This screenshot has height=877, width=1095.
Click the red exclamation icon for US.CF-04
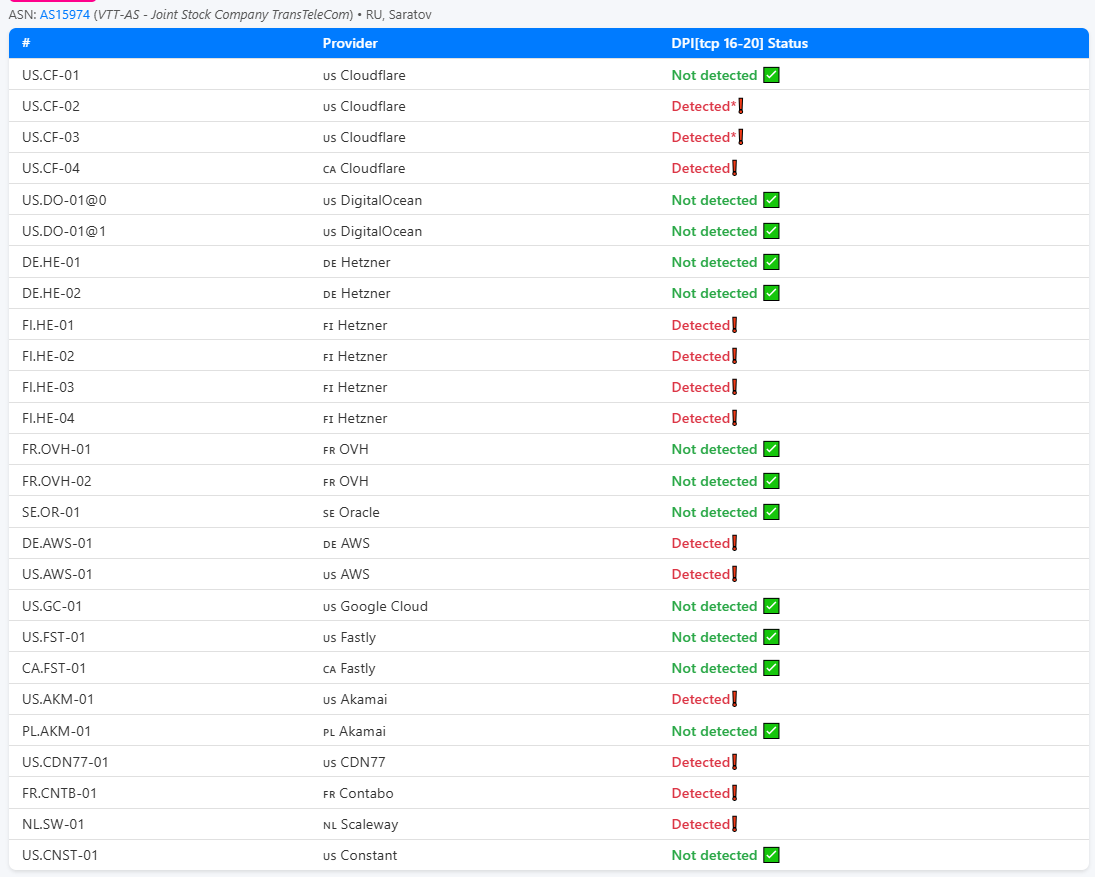(735, 168)
